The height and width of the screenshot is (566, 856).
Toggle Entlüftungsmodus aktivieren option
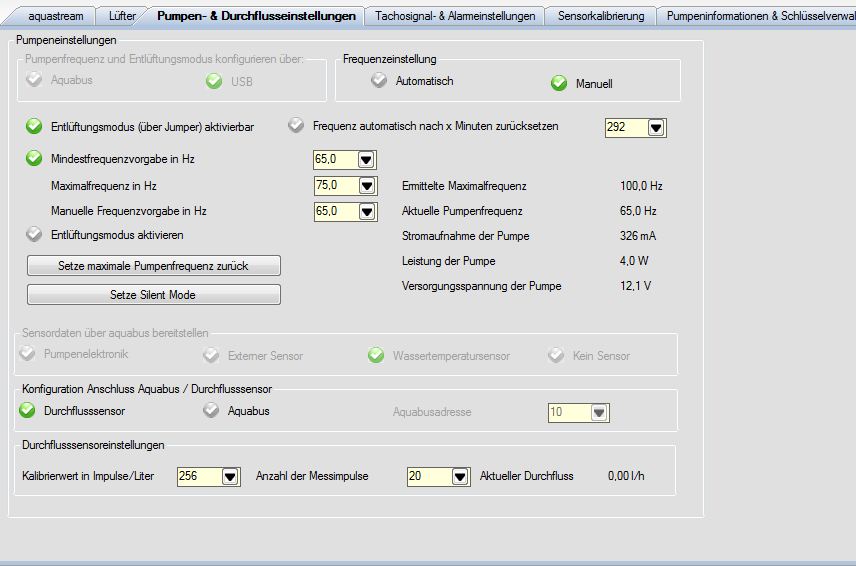34,235
